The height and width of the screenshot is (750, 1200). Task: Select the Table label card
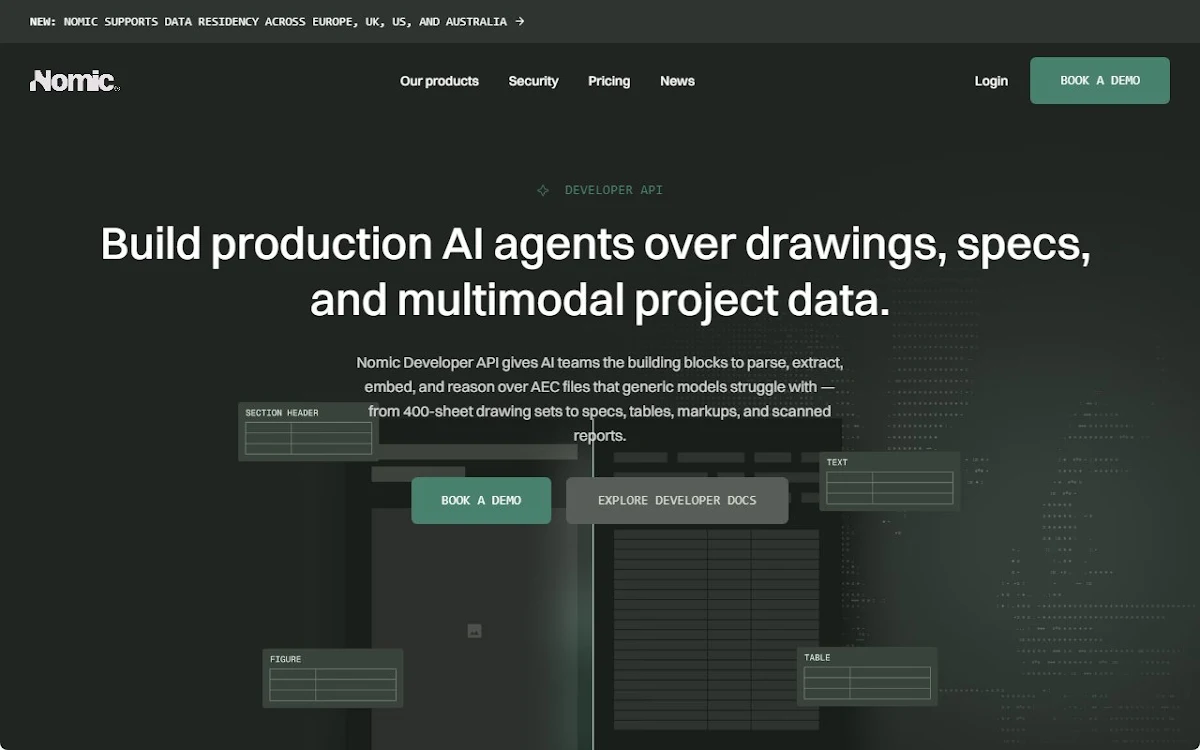[x=867, y=676]
